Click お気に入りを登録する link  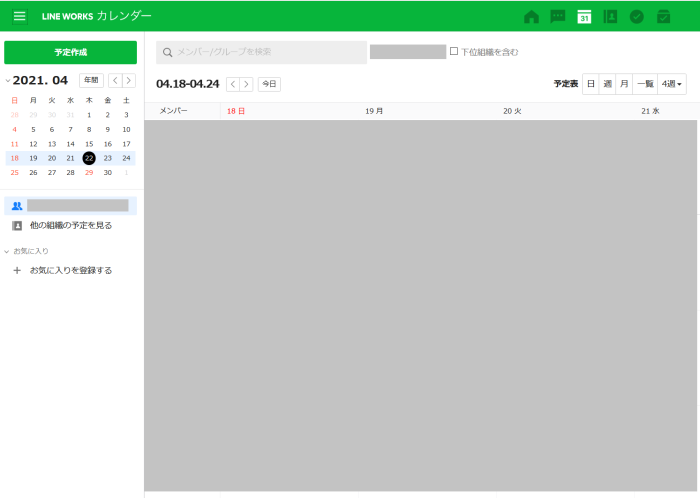[71, 270]
